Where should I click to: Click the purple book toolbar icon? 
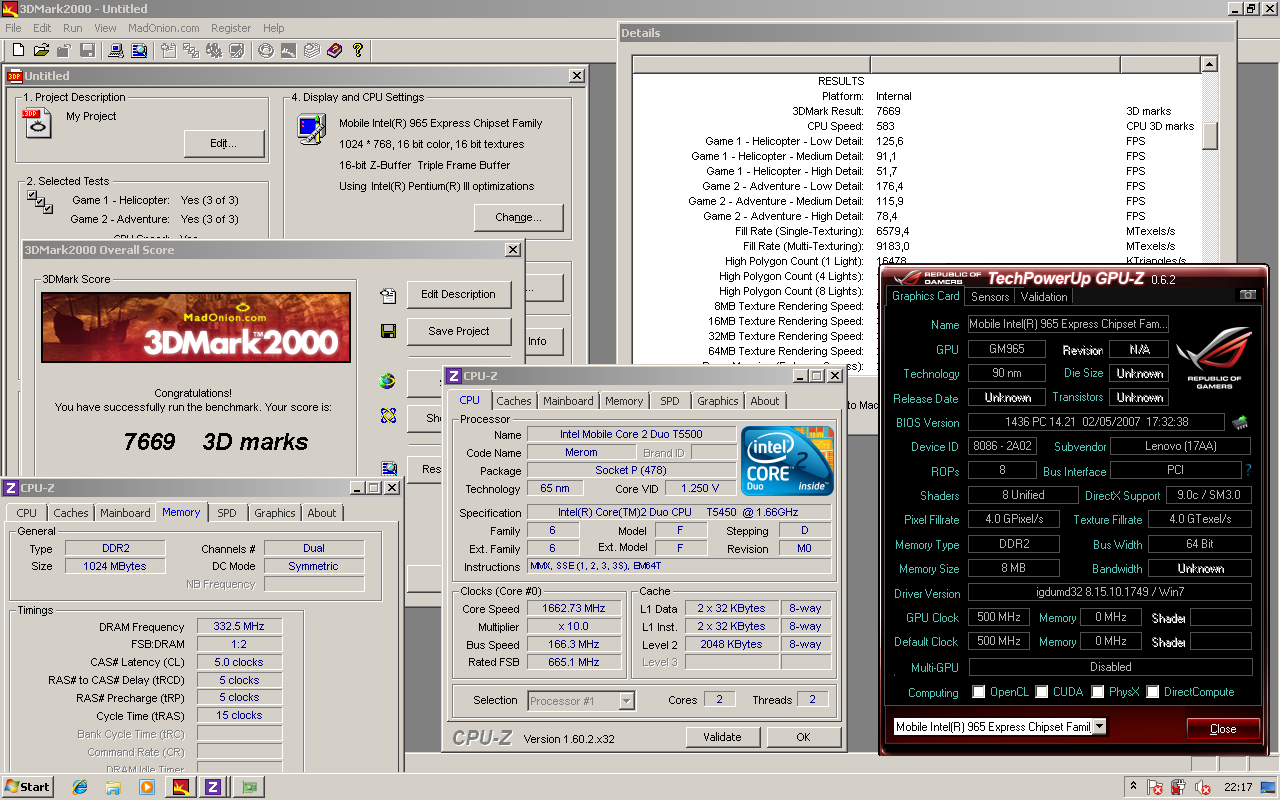click(x=334, y=50)
